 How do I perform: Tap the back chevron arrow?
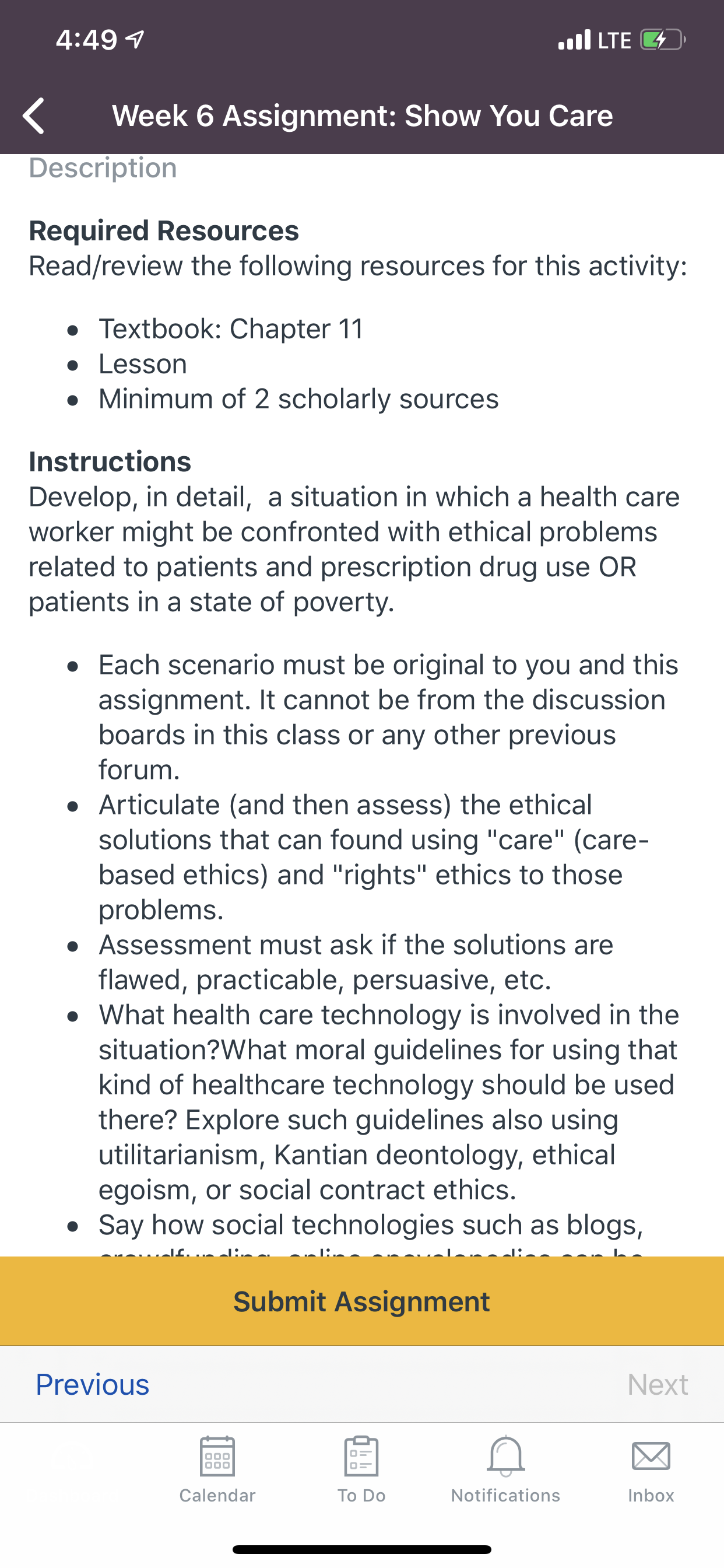tap(33, 116)
